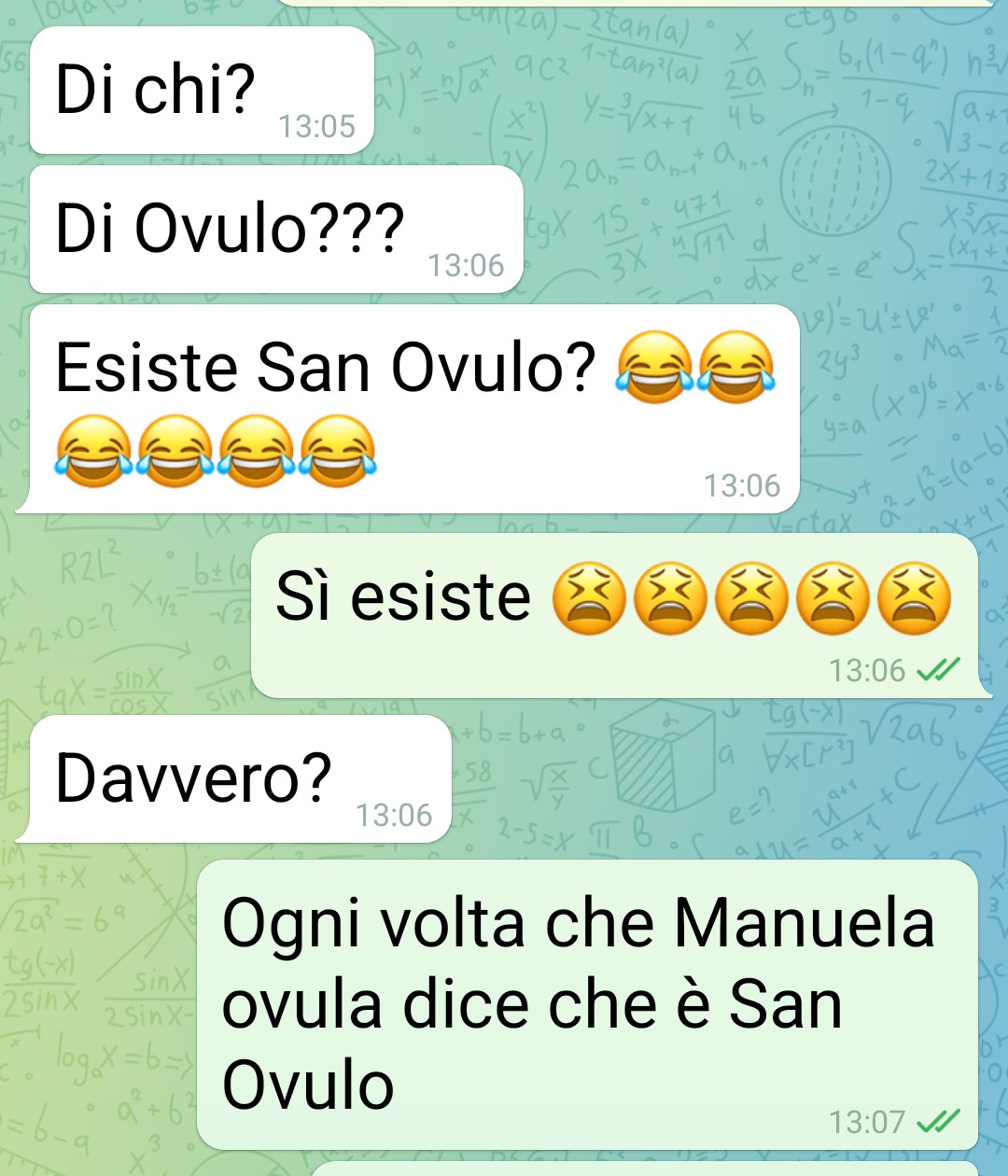Tap the partially visible bubble at the bottom edge
Screen dimensions: 1008x1176
(x=644, y=1169)
